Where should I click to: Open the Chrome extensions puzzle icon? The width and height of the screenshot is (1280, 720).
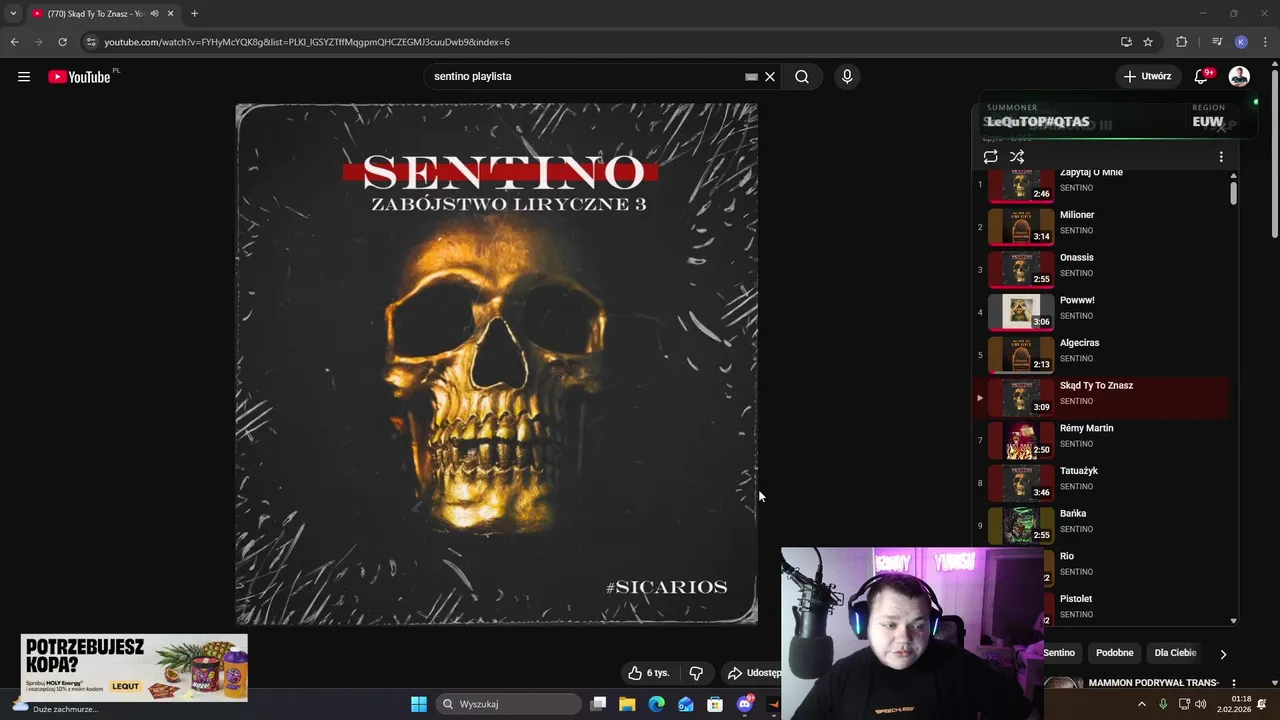(x=1182, y=42)
